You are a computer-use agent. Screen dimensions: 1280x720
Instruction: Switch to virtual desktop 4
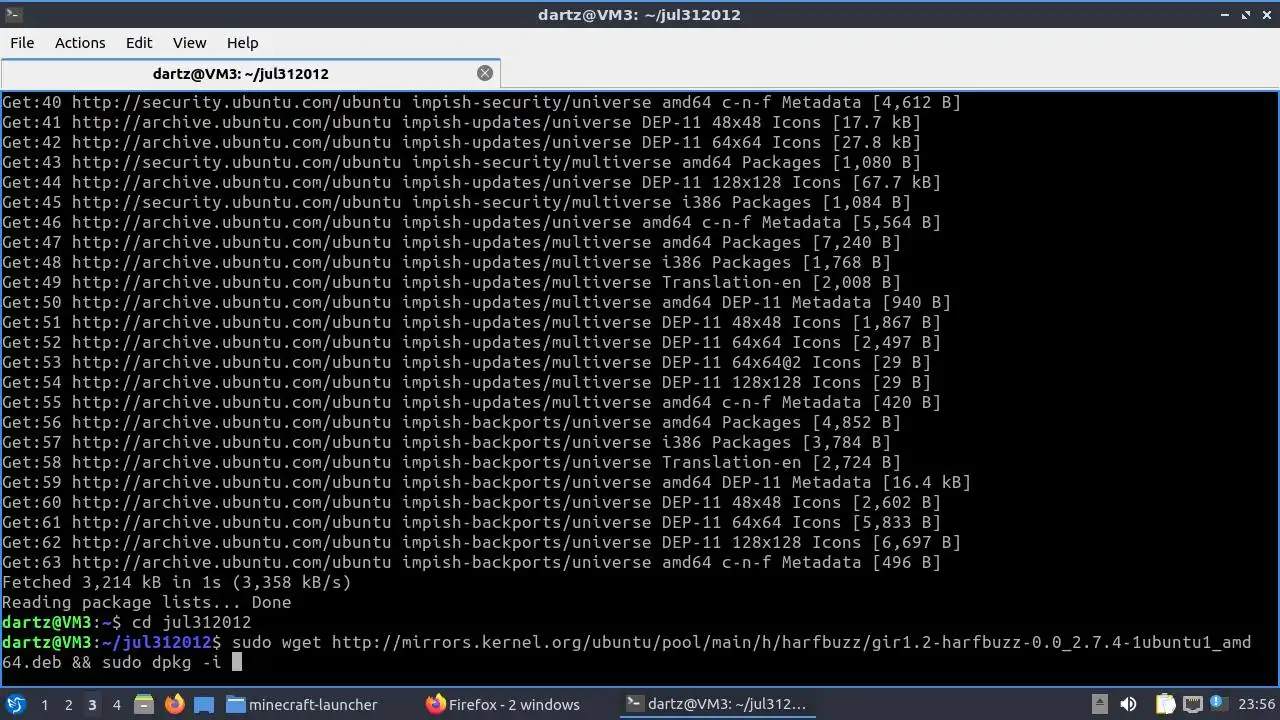(x=116, y=704)
